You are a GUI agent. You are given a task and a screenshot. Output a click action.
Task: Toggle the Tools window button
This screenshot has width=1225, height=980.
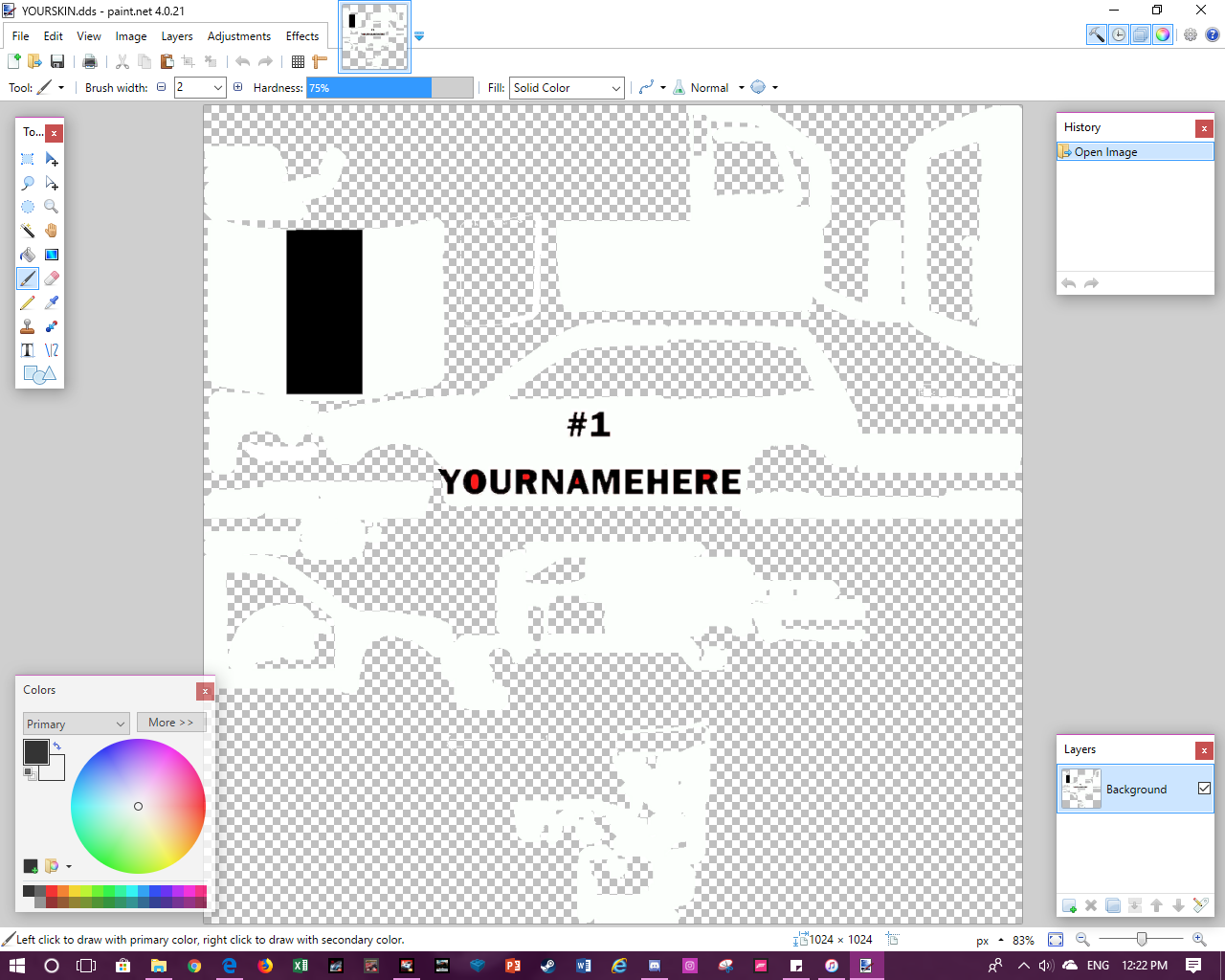point(1097,34)
